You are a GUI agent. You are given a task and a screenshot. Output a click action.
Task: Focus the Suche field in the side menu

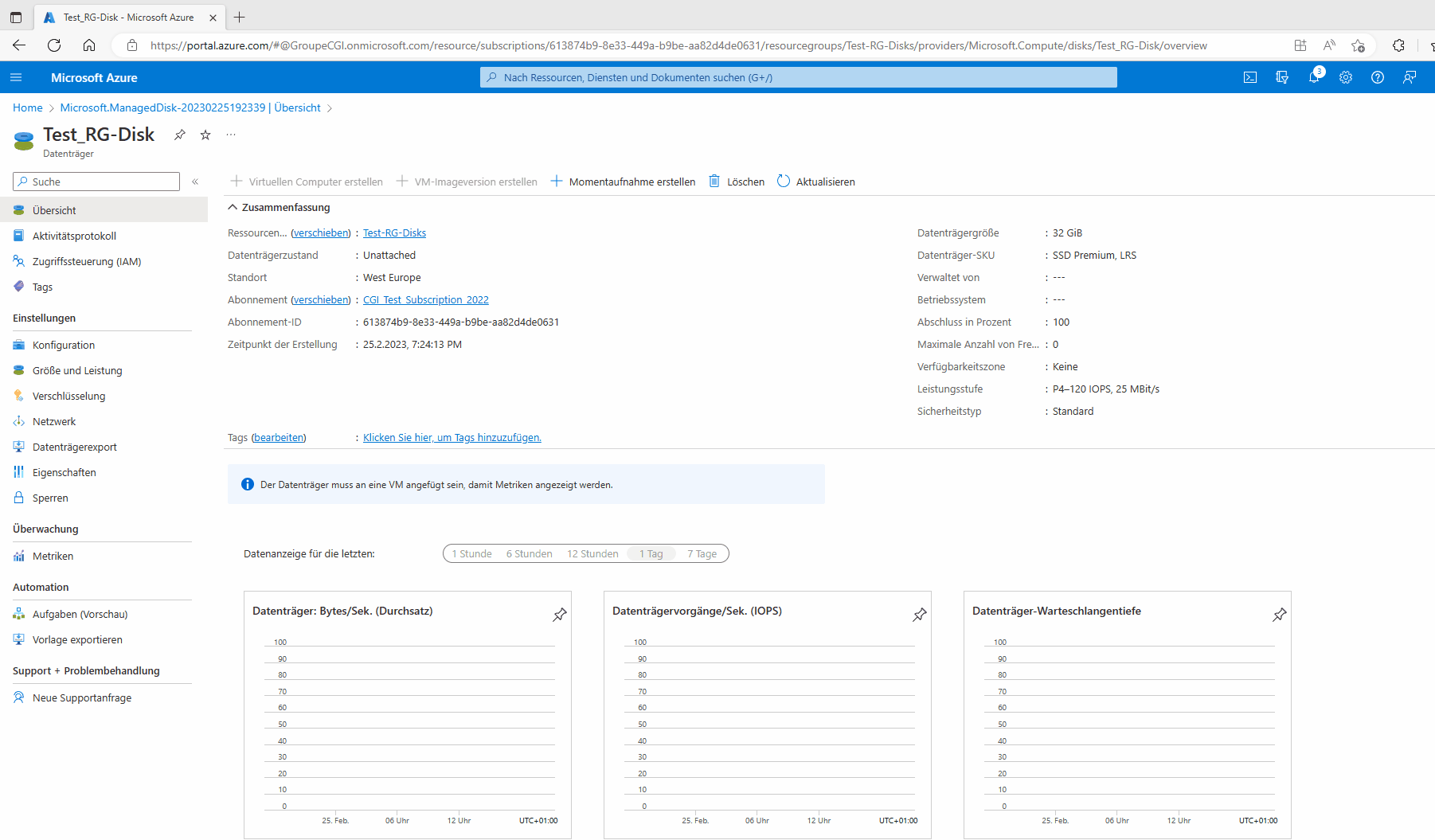coord(96,182)
